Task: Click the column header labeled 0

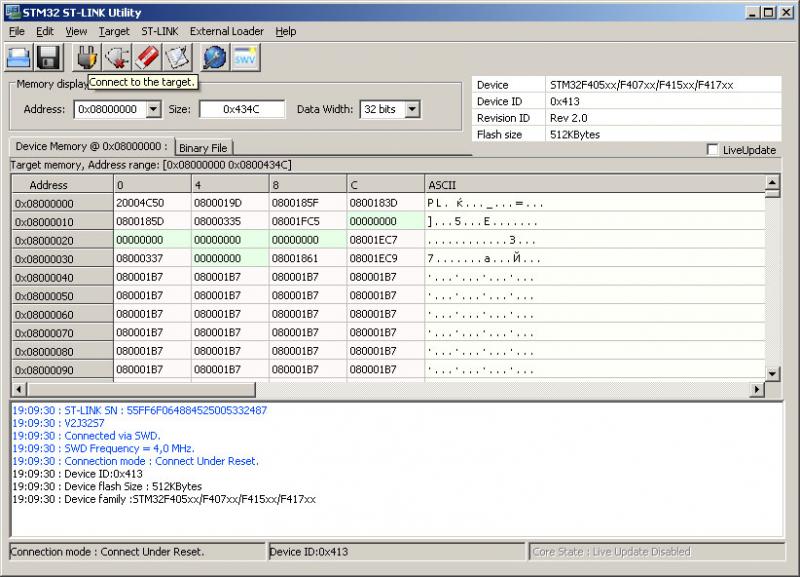Action: [x=153, y=185]
